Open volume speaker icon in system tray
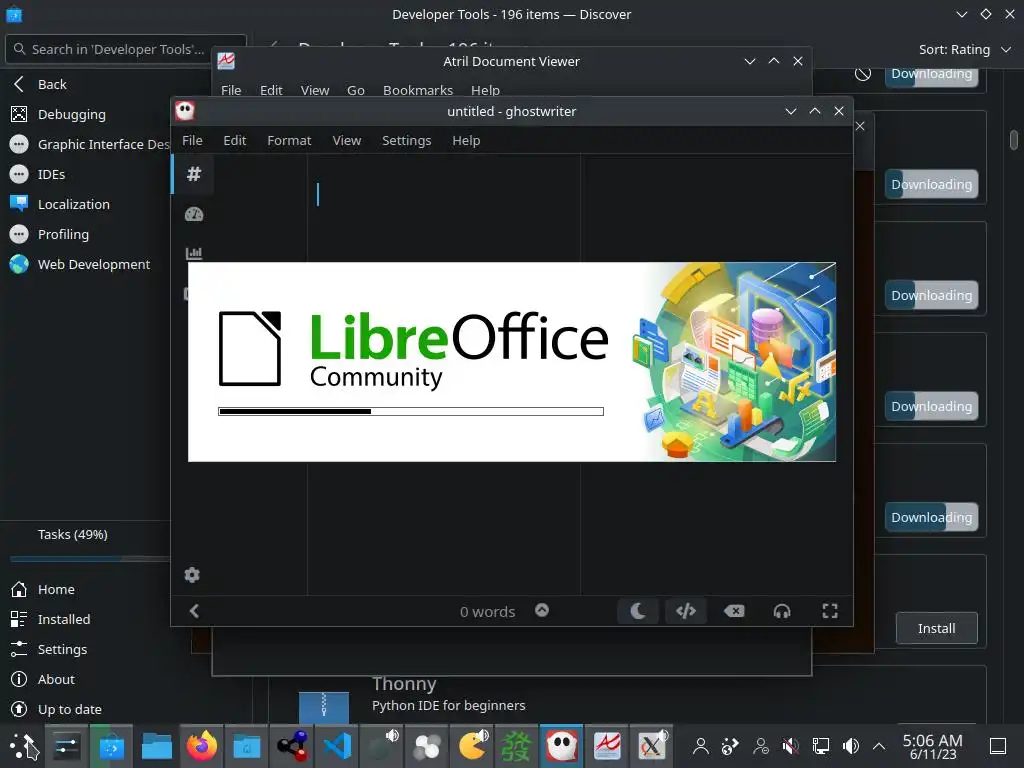 coord(850,746)
